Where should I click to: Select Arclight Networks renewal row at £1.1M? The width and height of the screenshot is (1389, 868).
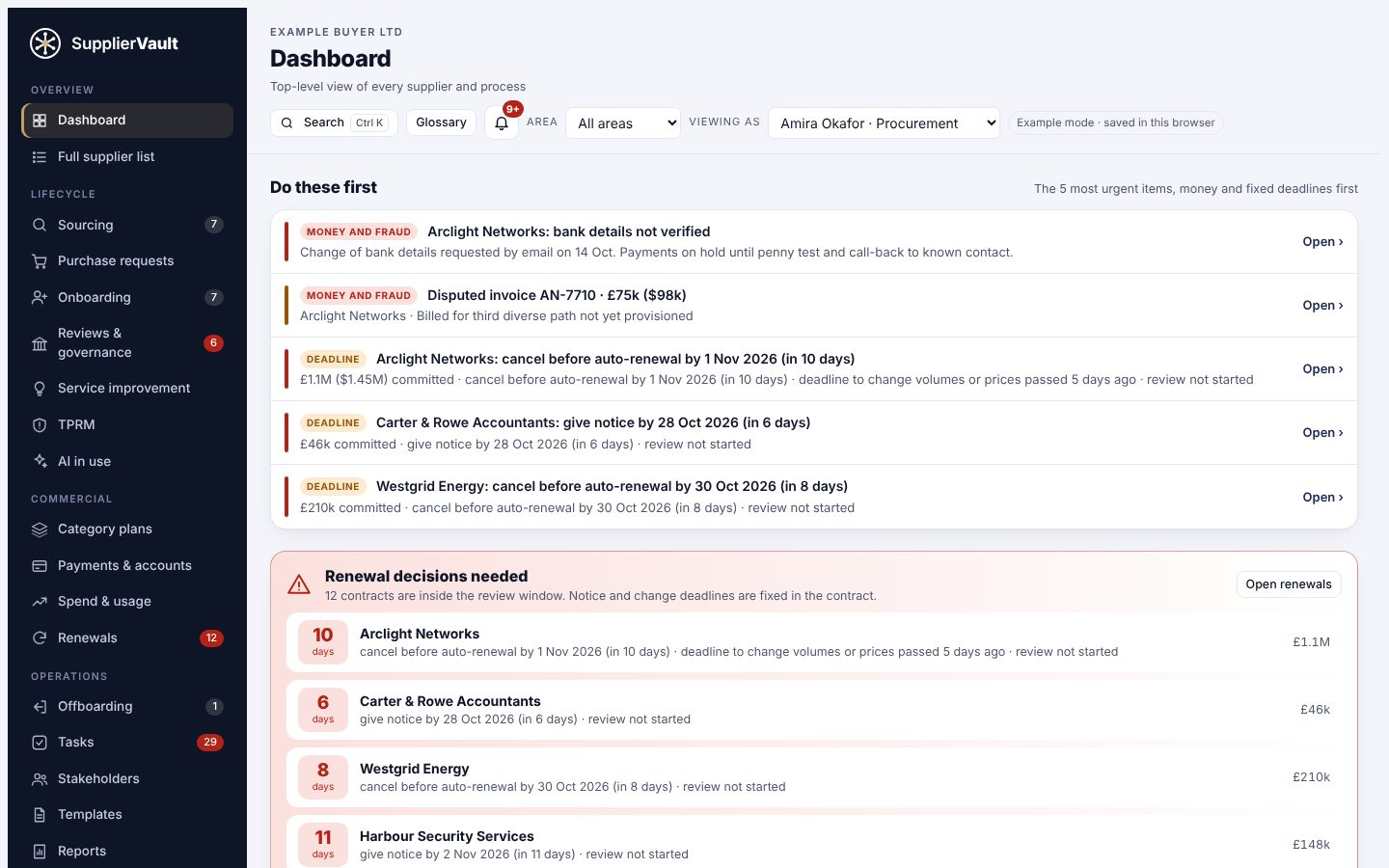(814, 642)
